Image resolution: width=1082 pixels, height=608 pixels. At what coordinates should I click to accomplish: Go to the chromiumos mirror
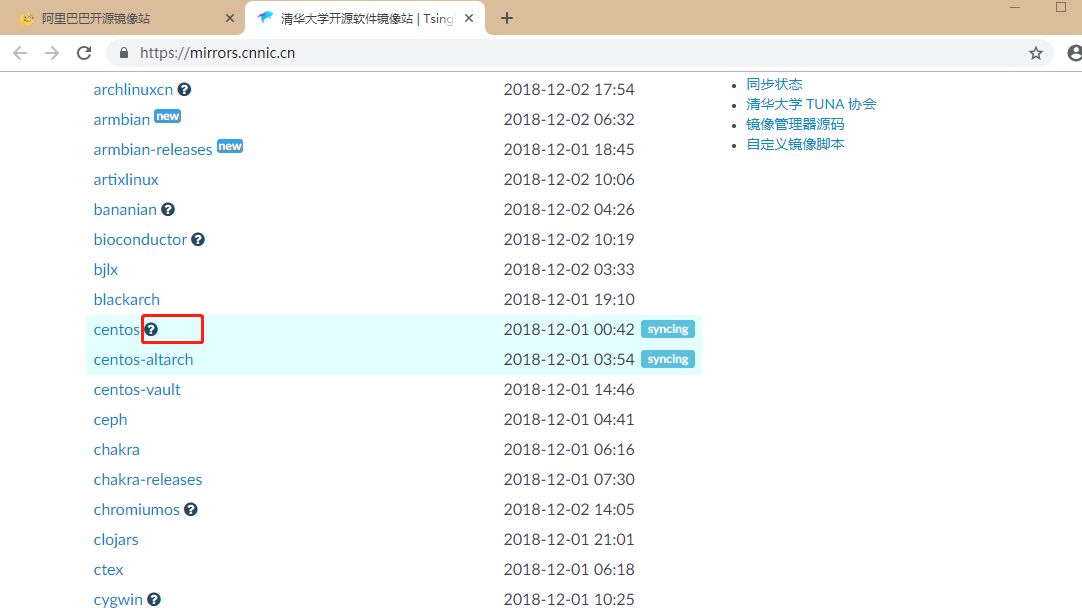pyautogui.click(x=137, y=510)
